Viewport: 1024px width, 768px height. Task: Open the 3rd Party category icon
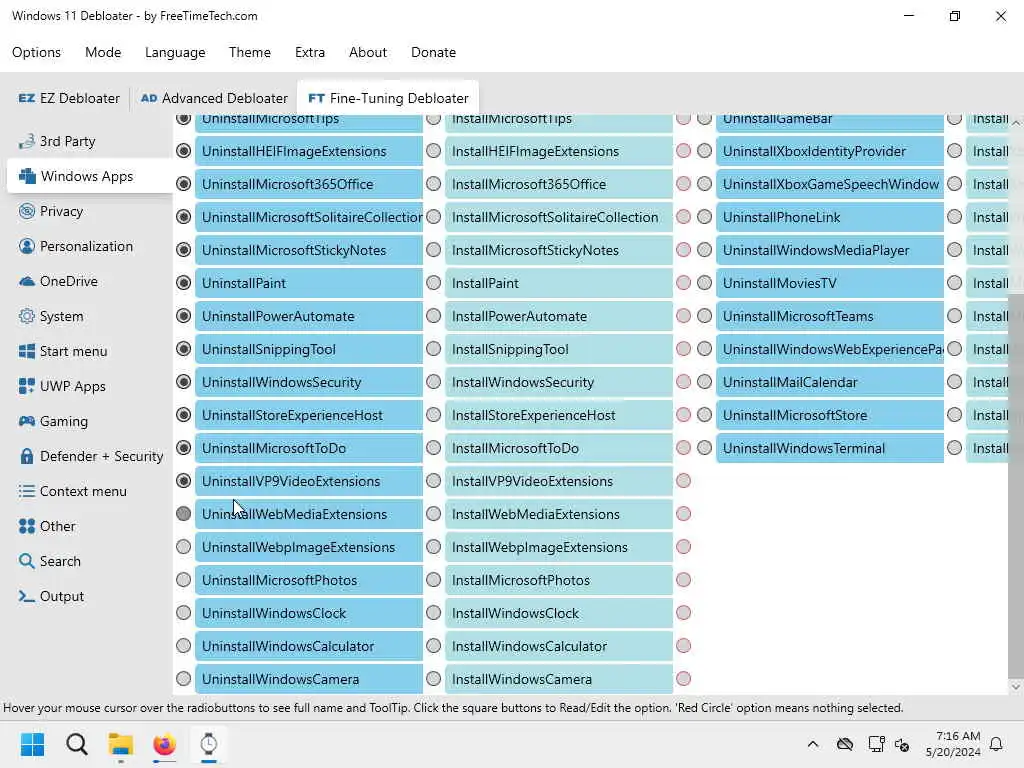click(27, 141)
